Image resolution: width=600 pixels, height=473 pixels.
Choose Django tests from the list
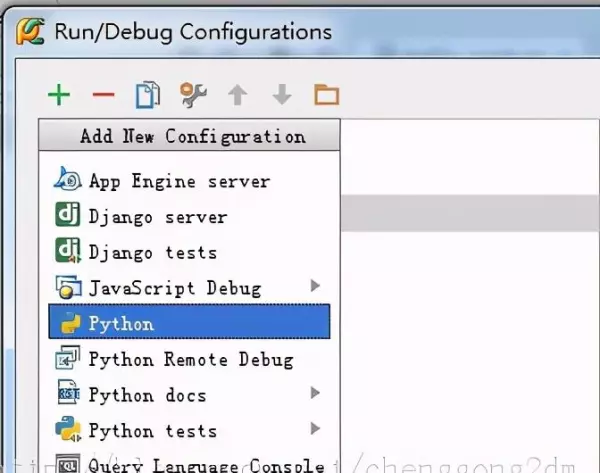[x=189, y=251]
